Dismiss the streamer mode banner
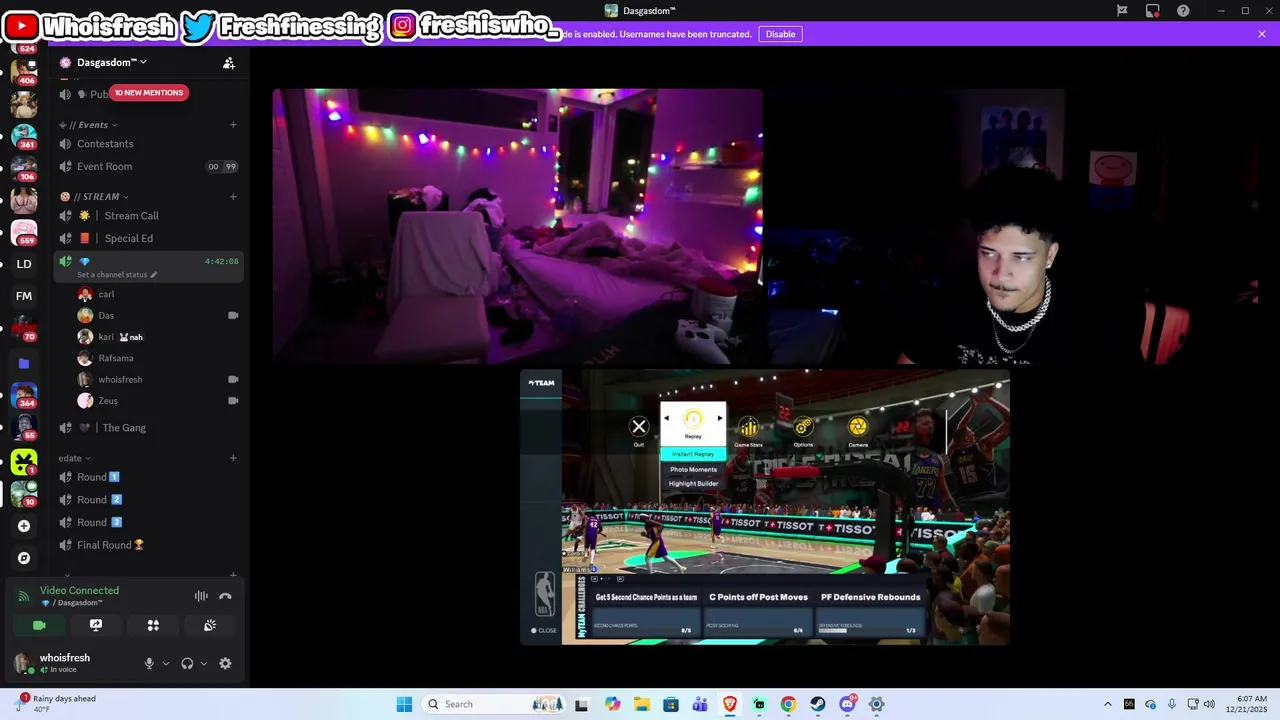1280x720 pixels. click(x=1262, y=34)
